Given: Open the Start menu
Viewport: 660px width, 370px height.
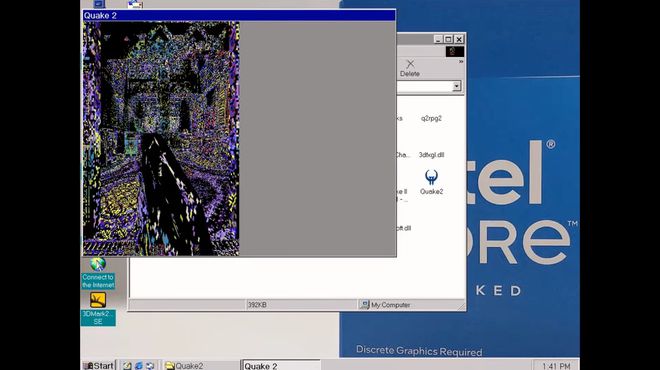Looking at the screenshot, I should pyautogui.click(x=99, y=365).
